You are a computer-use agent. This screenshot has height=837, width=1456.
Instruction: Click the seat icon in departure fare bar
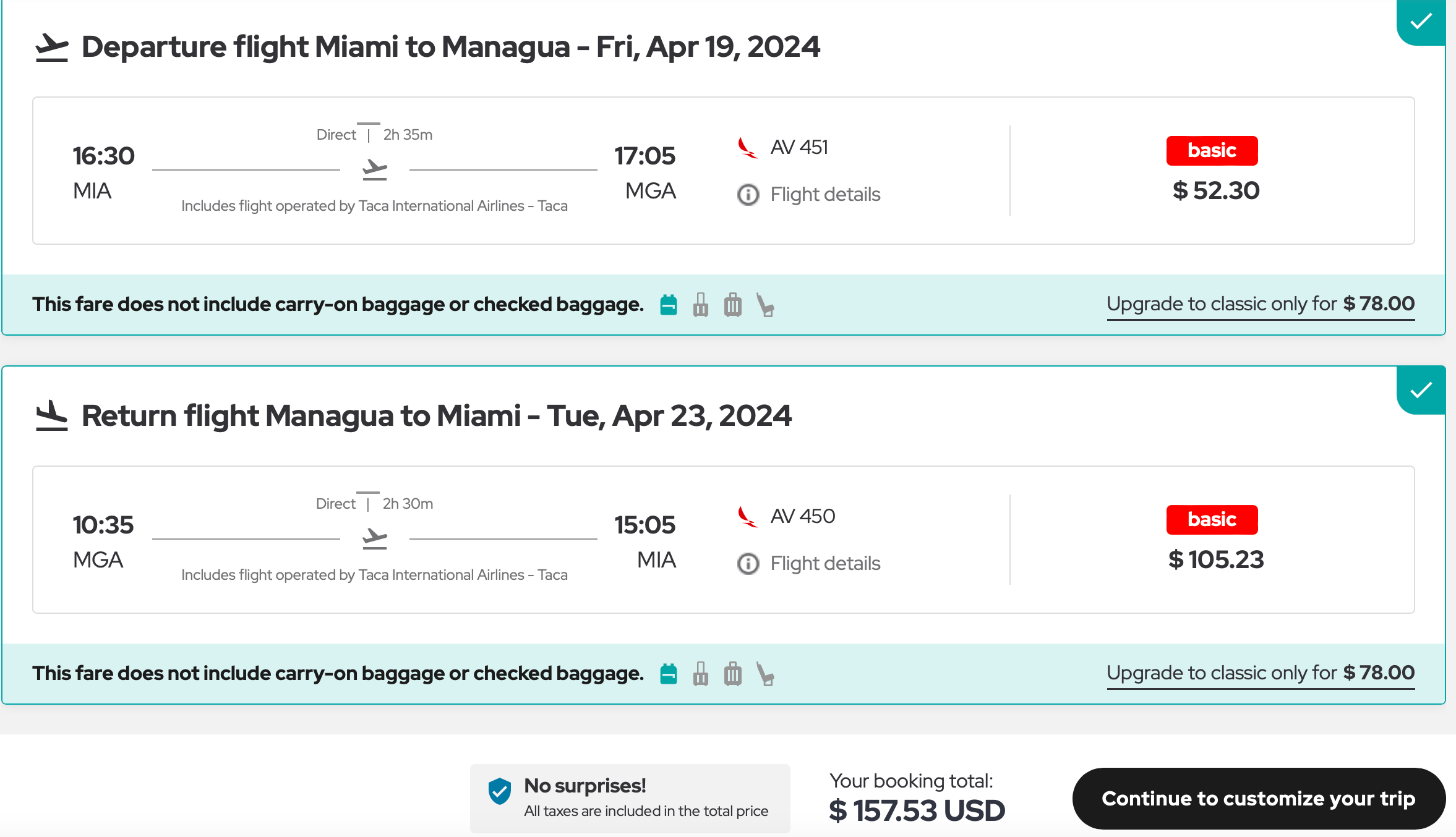pyautogui.click(x=765, y=305)
